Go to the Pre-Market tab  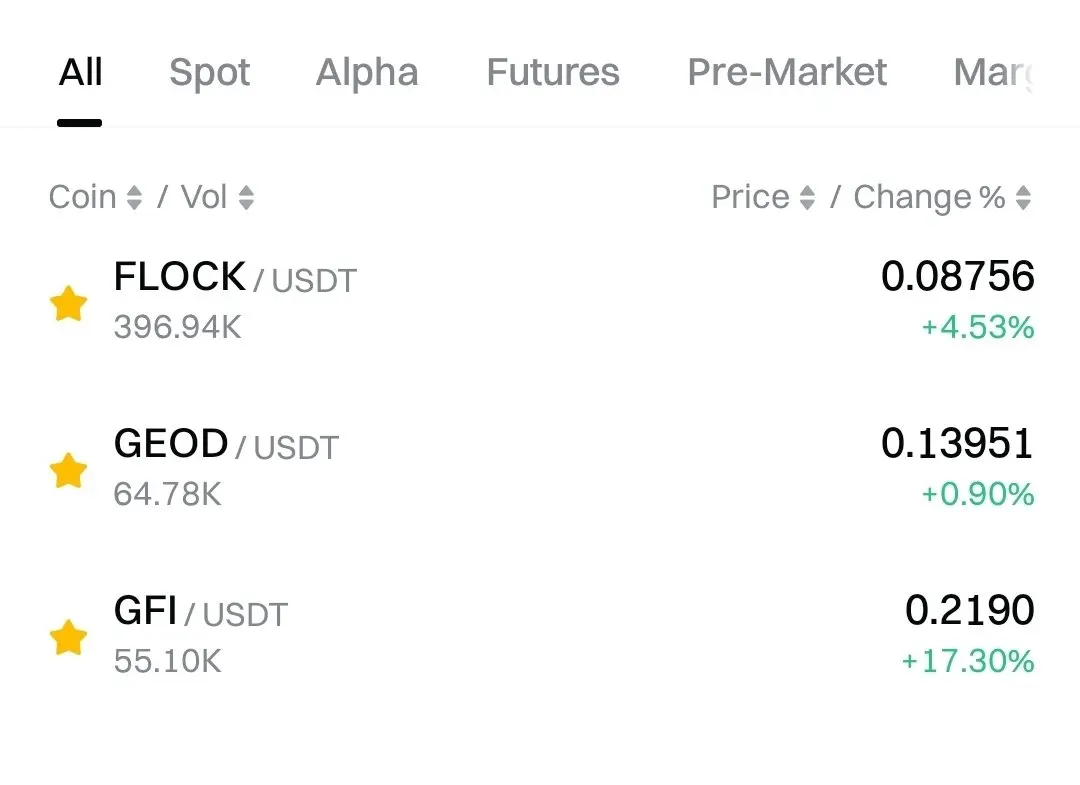tap(787, 73)
